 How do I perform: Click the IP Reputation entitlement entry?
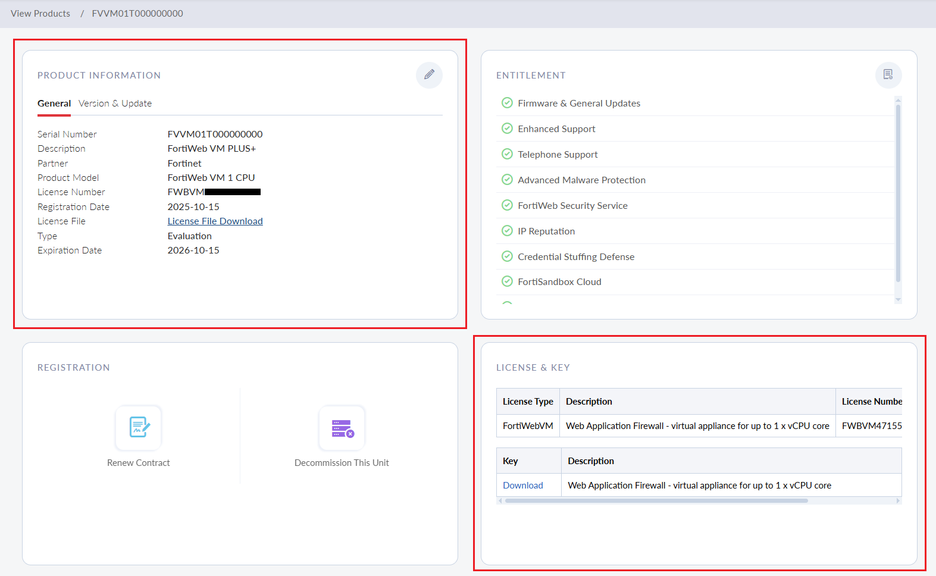click(x=546, y=231)
